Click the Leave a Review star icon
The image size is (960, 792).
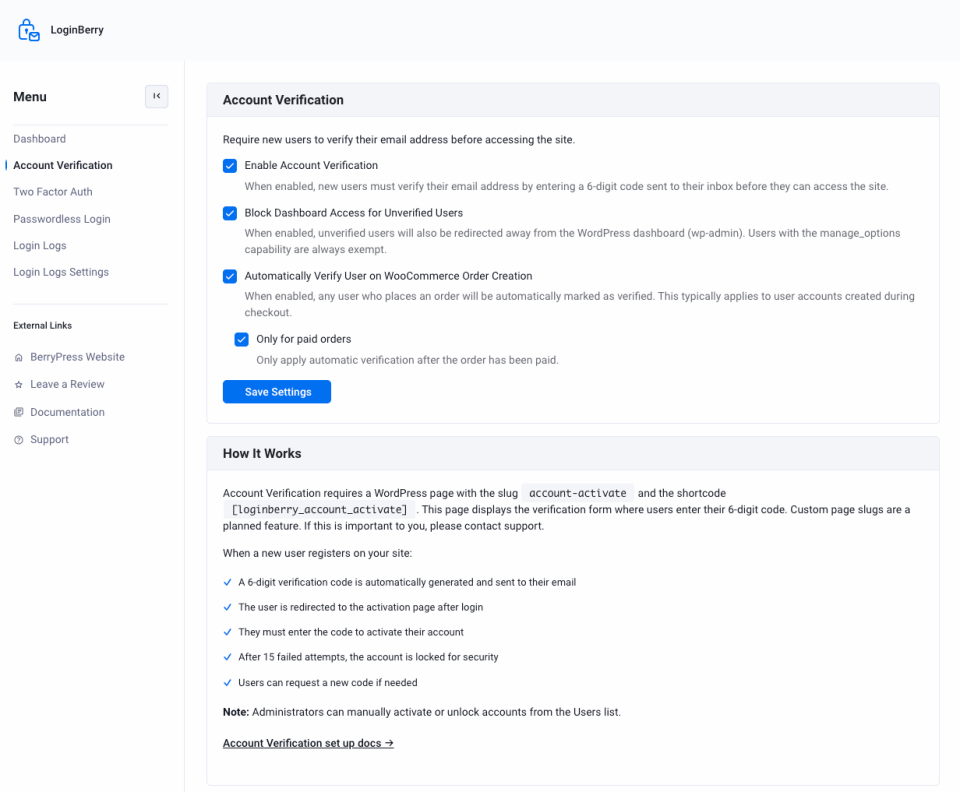point(18,384)
